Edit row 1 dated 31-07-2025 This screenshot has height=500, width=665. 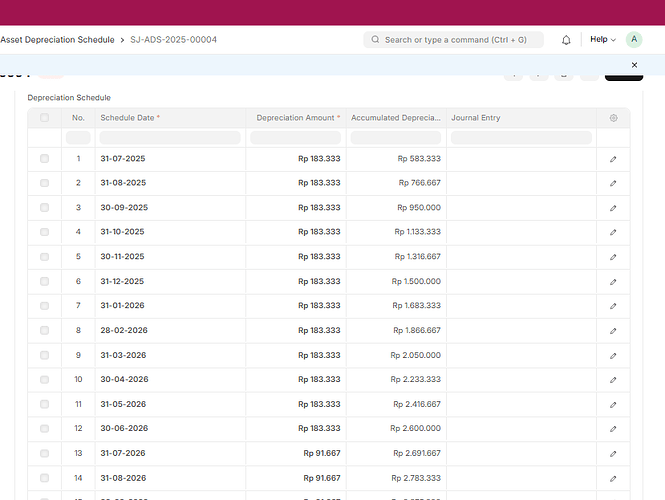point(613,159)
